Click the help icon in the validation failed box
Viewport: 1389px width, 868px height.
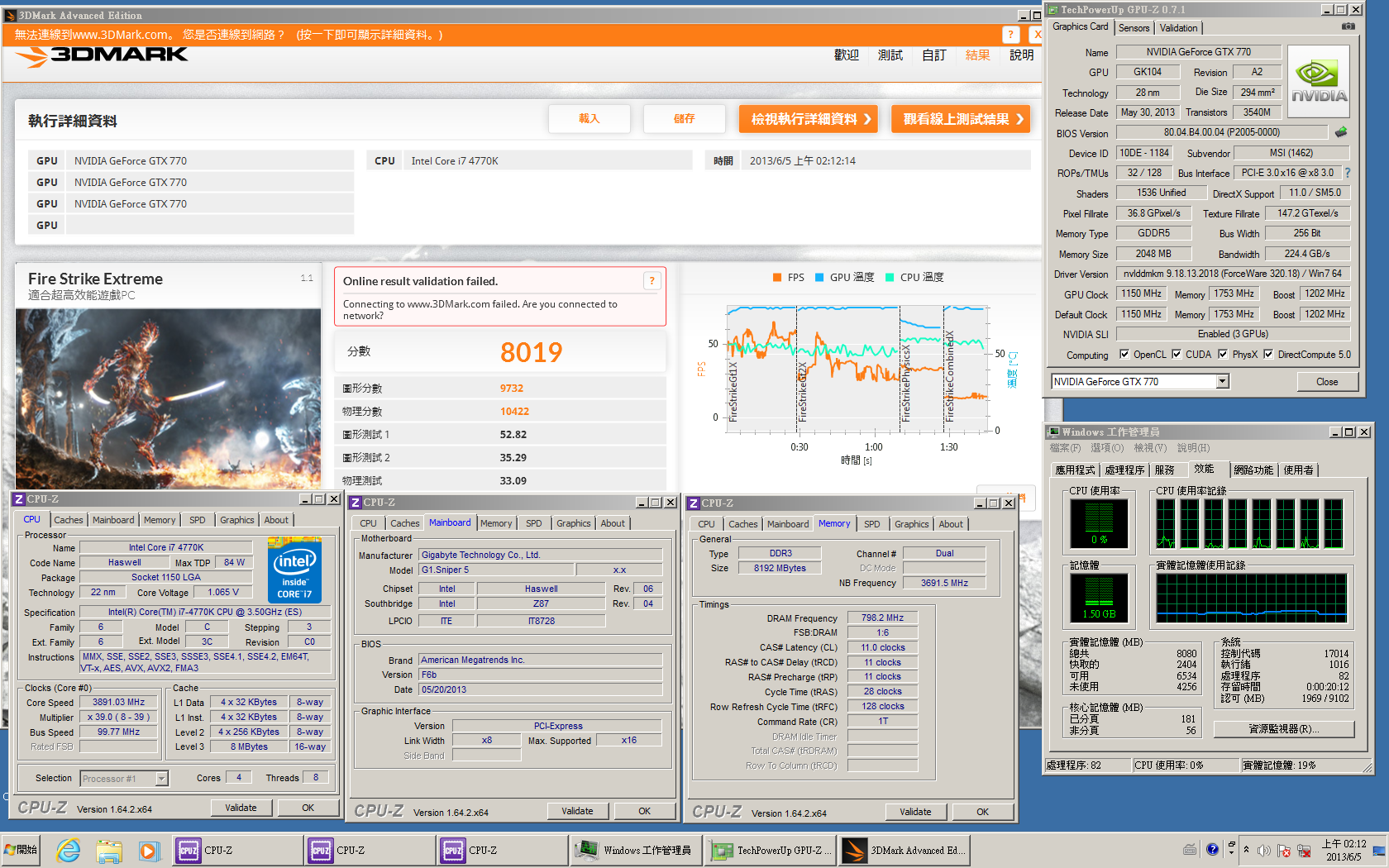click(x=652, y=281)
